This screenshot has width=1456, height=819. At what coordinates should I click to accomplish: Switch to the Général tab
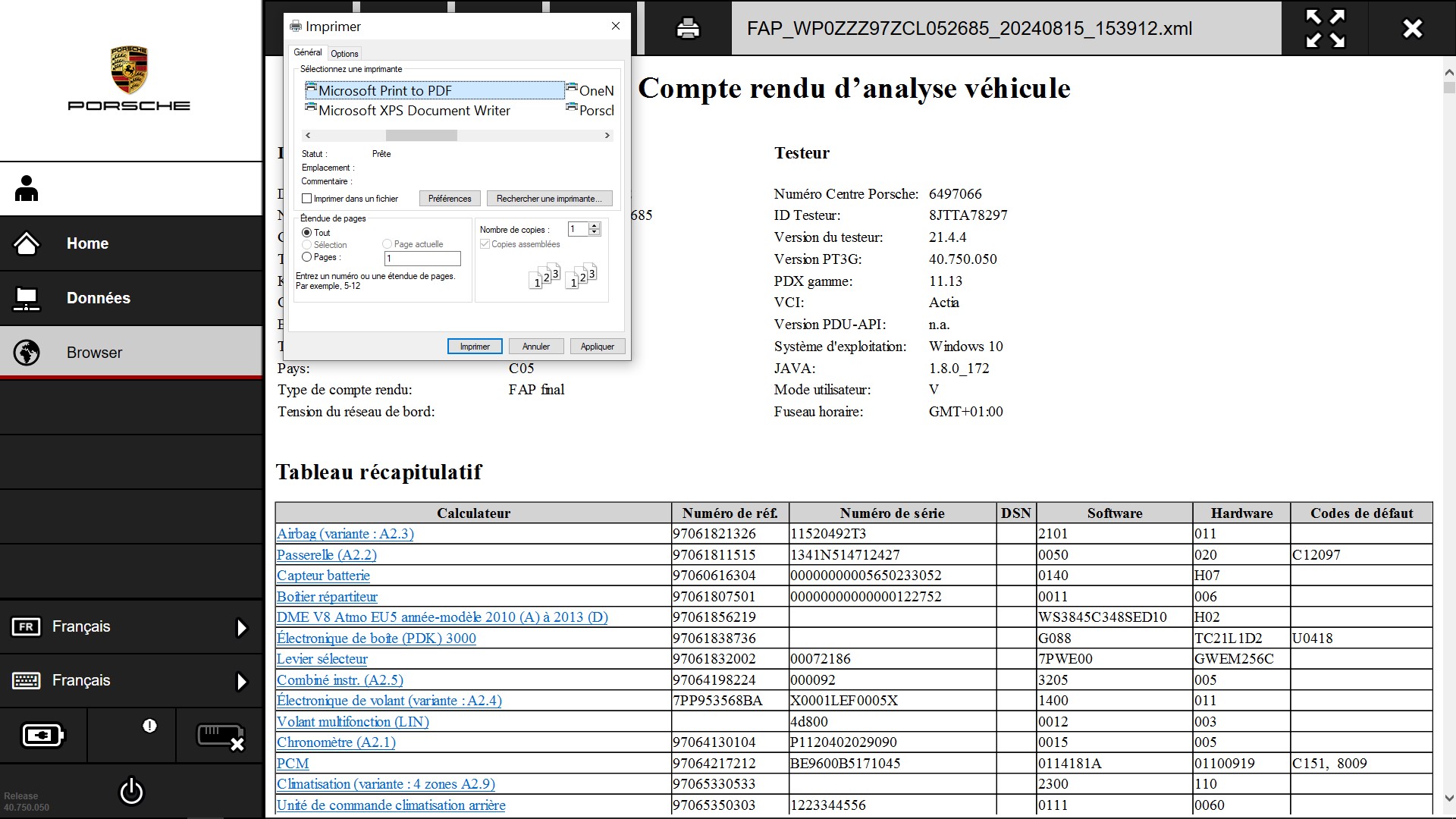pos(308,52)
